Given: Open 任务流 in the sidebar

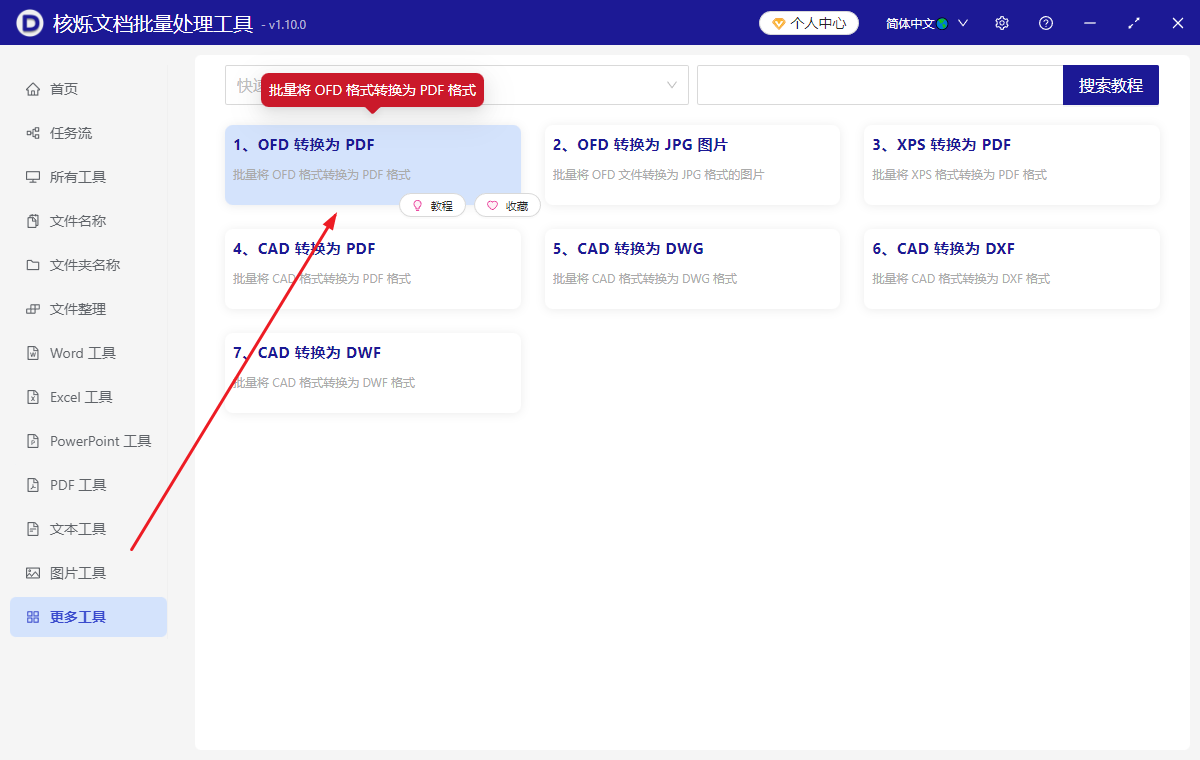Looking at the screenshot, I should click(88, 133).
